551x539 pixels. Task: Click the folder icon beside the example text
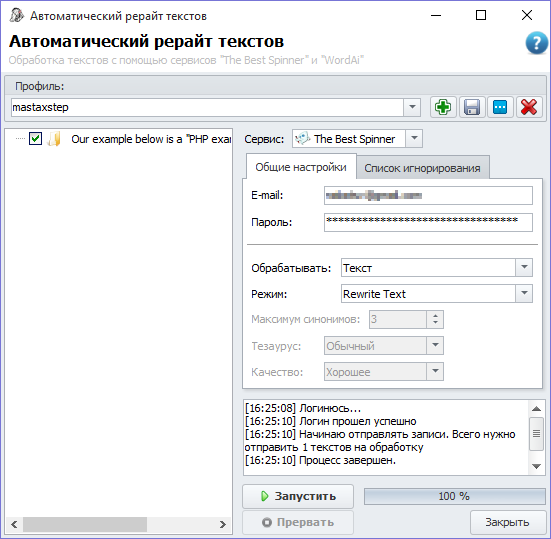point(54,139)
